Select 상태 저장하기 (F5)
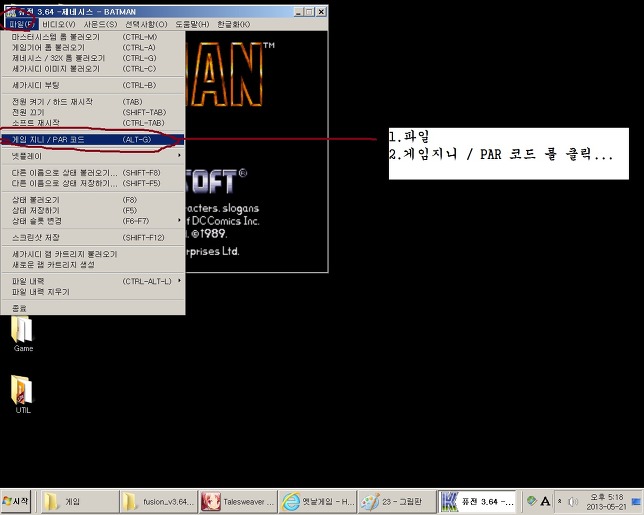644x515 pixels. (x=92, y=210)
